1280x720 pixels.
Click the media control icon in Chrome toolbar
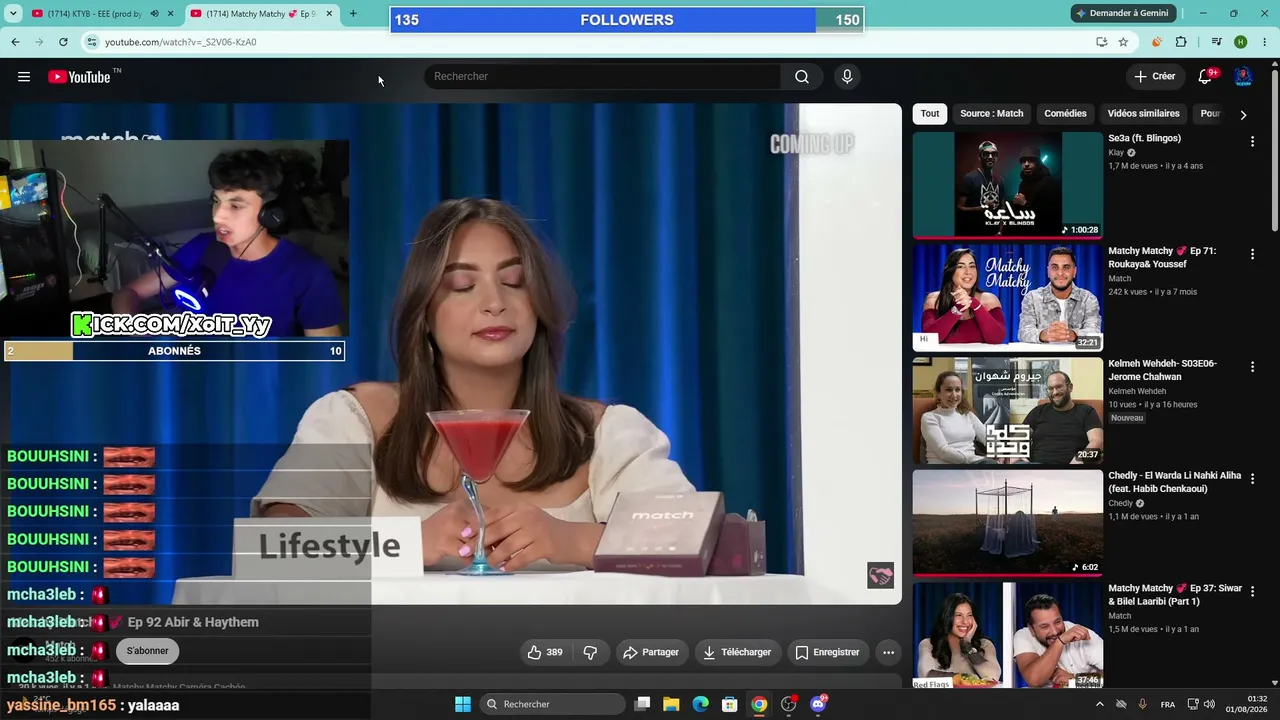tap(1216, 42)
